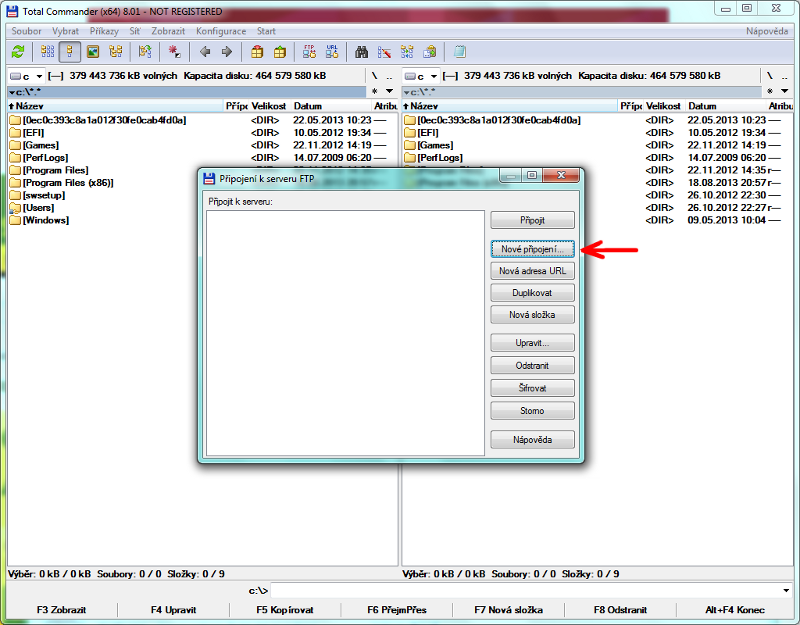This screenshot has width=800, height=625.
Task: Expand right panel directory history arrow
Action: pos(785,92)
